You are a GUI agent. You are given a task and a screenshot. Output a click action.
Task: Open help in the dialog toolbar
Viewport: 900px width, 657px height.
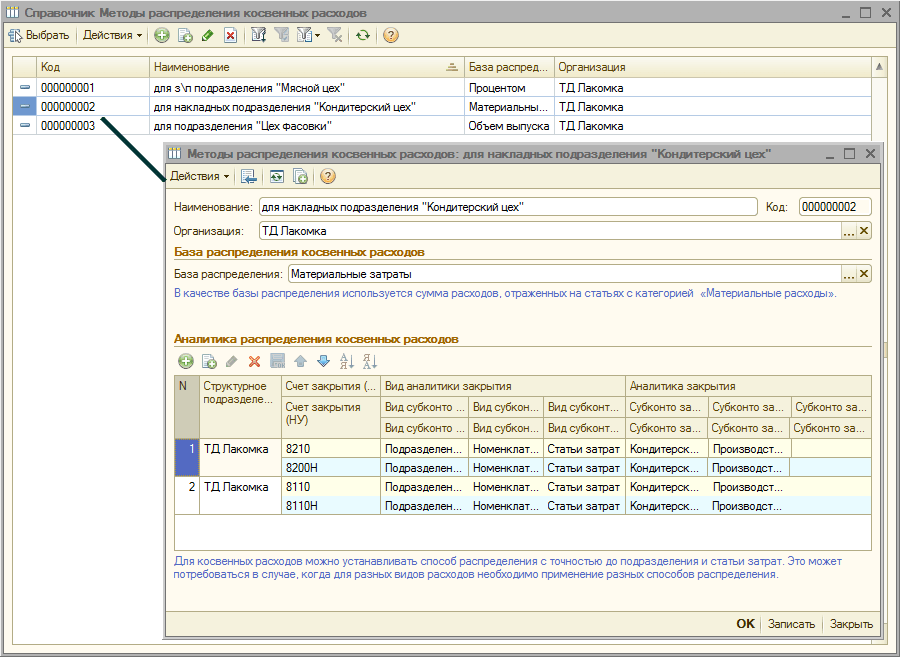tap(327, 177)
